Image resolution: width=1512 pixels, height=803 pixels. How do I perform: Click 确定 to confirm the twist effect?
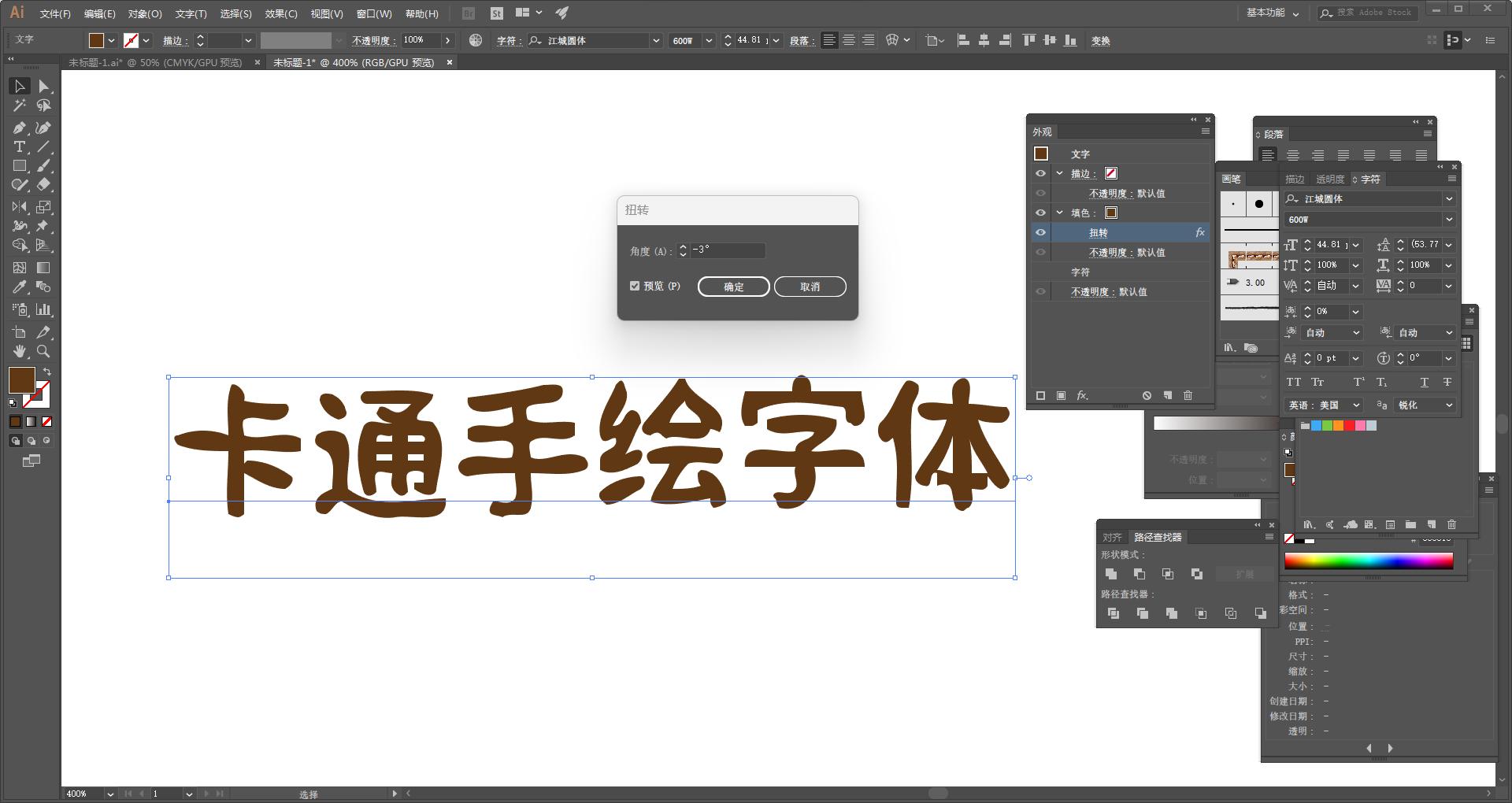point(732,287)
